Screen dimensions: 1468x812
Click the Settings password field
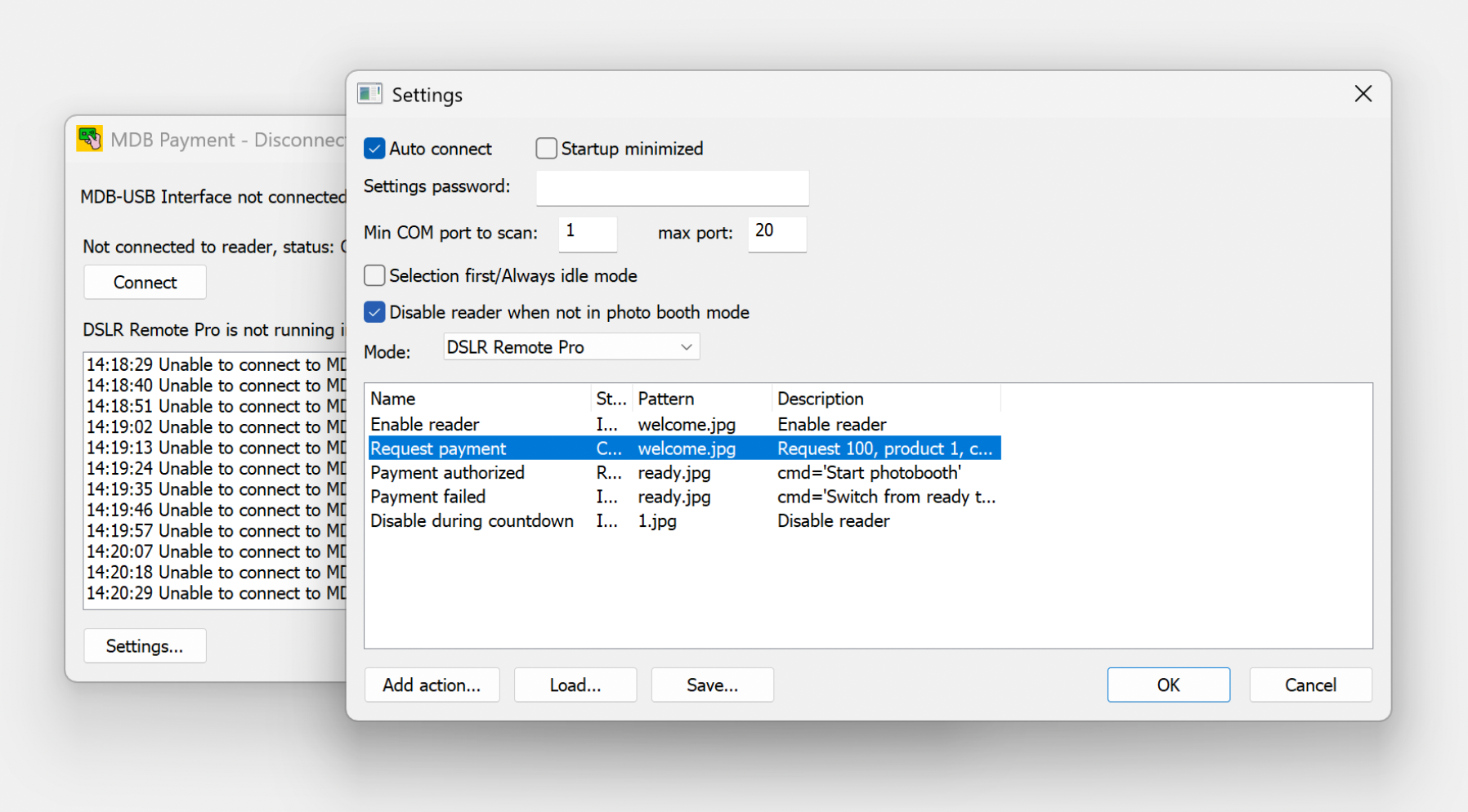click(672, 188)
